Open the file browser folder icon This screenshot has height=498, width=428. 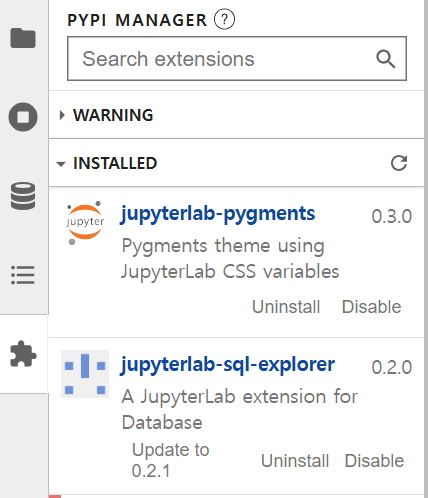[23, 38]
